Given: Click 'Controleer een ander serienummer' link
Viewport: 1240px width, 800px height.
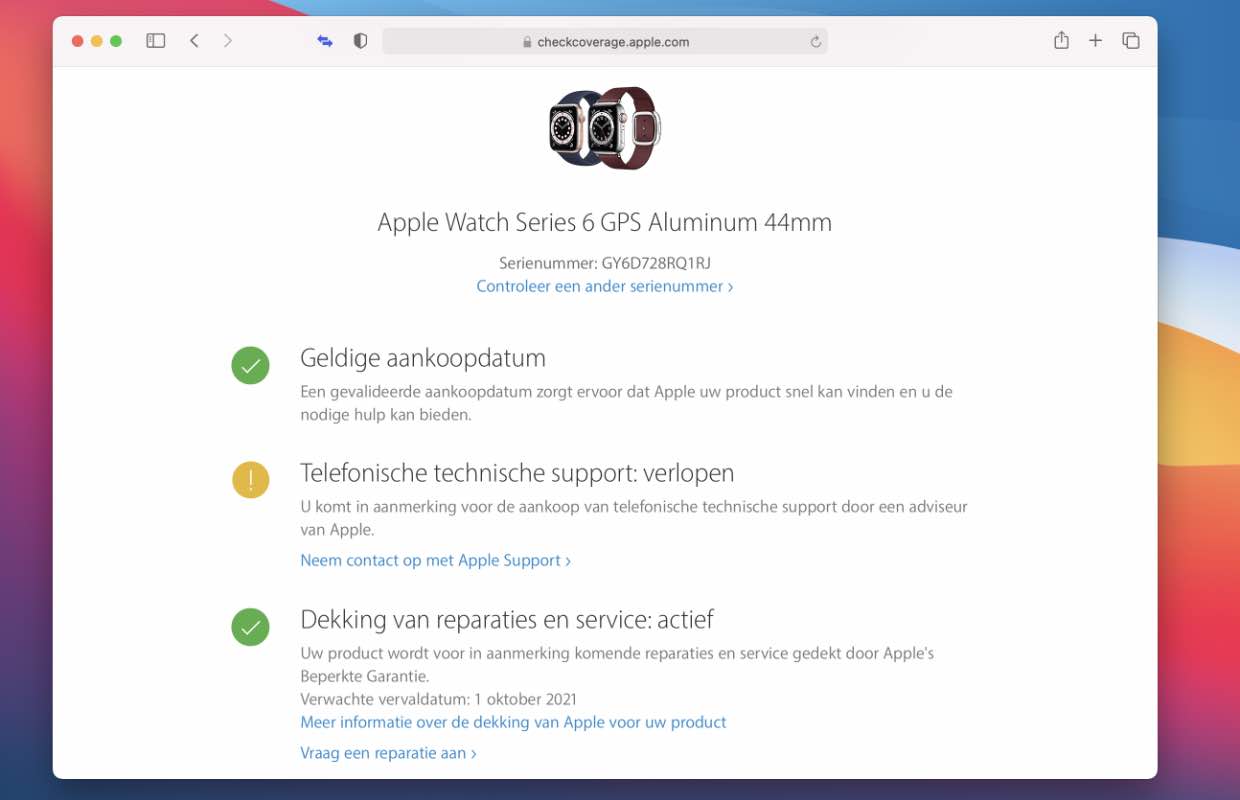Looking at the screenshot, I should click(605, 286).
